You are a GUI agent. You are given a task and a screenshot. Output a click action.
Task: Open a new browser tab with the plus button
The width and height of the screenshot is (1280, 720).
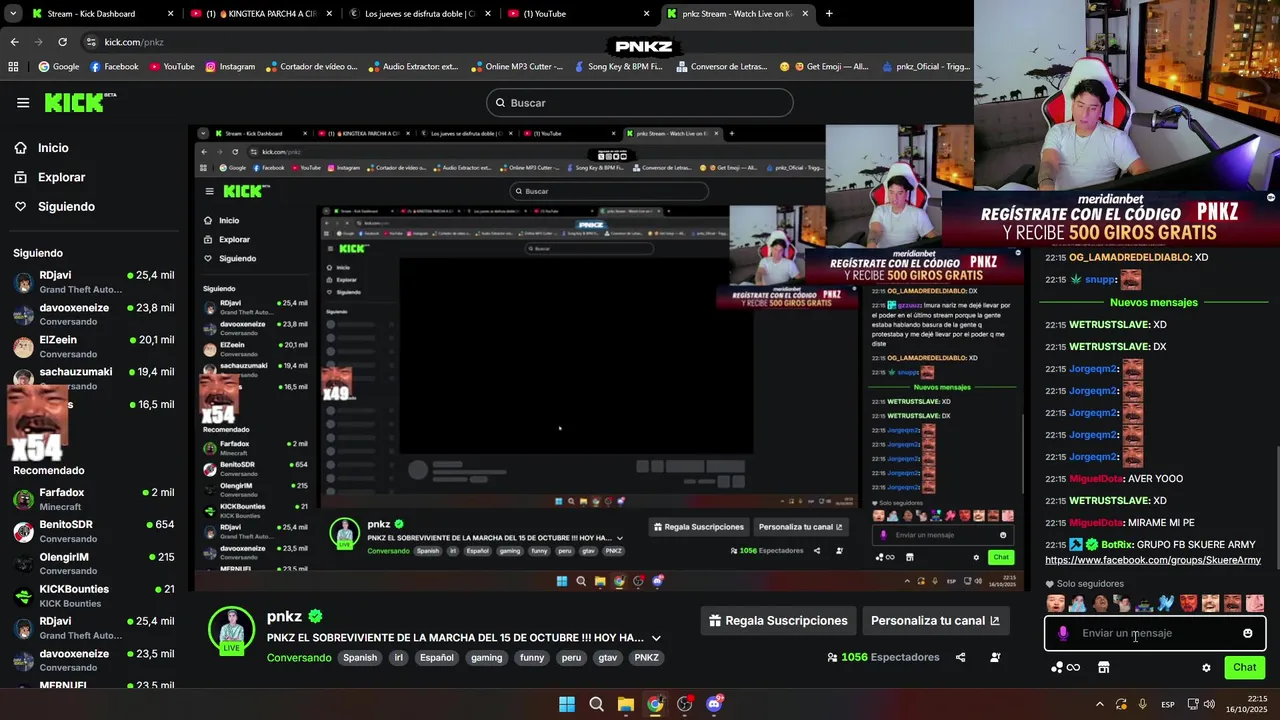pyautogui.click(x=828, y=14)
